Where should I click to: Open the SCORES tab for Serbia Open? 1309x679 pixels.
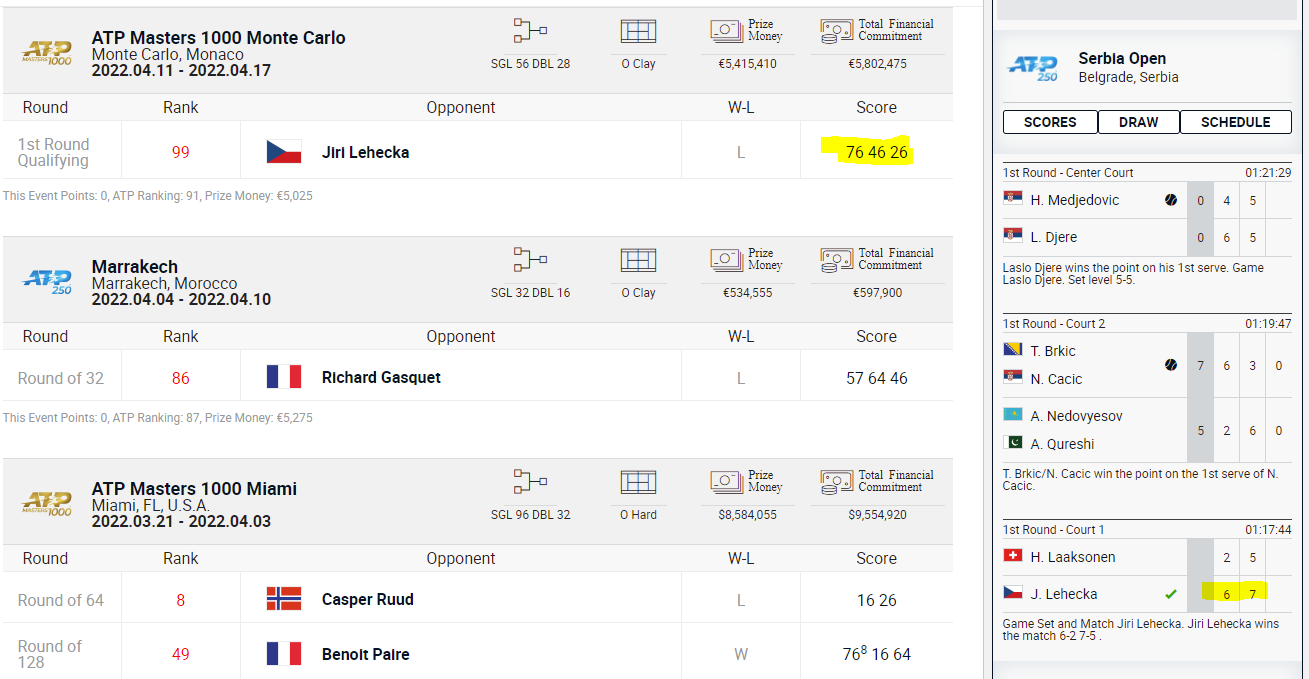click(1050, 122)
